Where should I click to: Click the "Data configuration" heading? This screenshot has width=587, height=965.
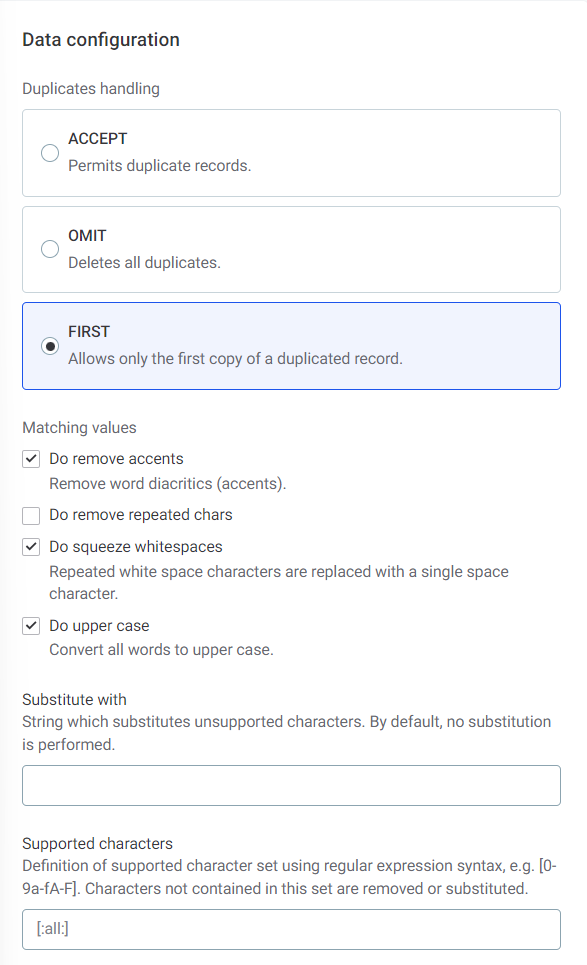[x=100, y=39]
